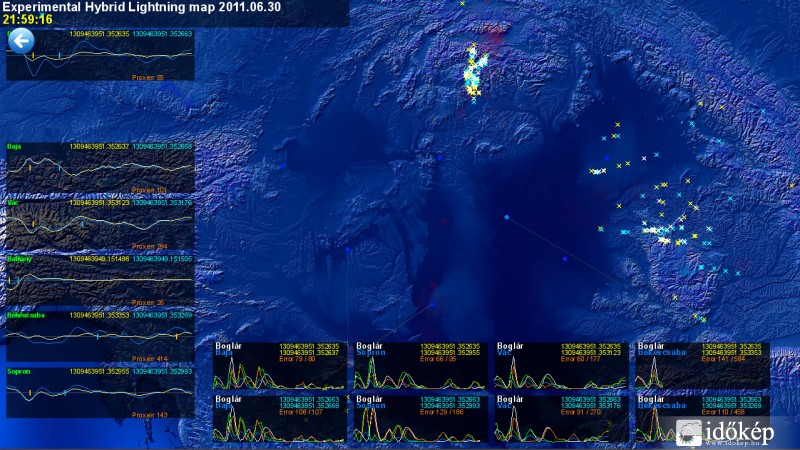Image resolution: width=800 pixels, height=450 pixels.
Task: Click the blue back arrow button
Action: 21,40
